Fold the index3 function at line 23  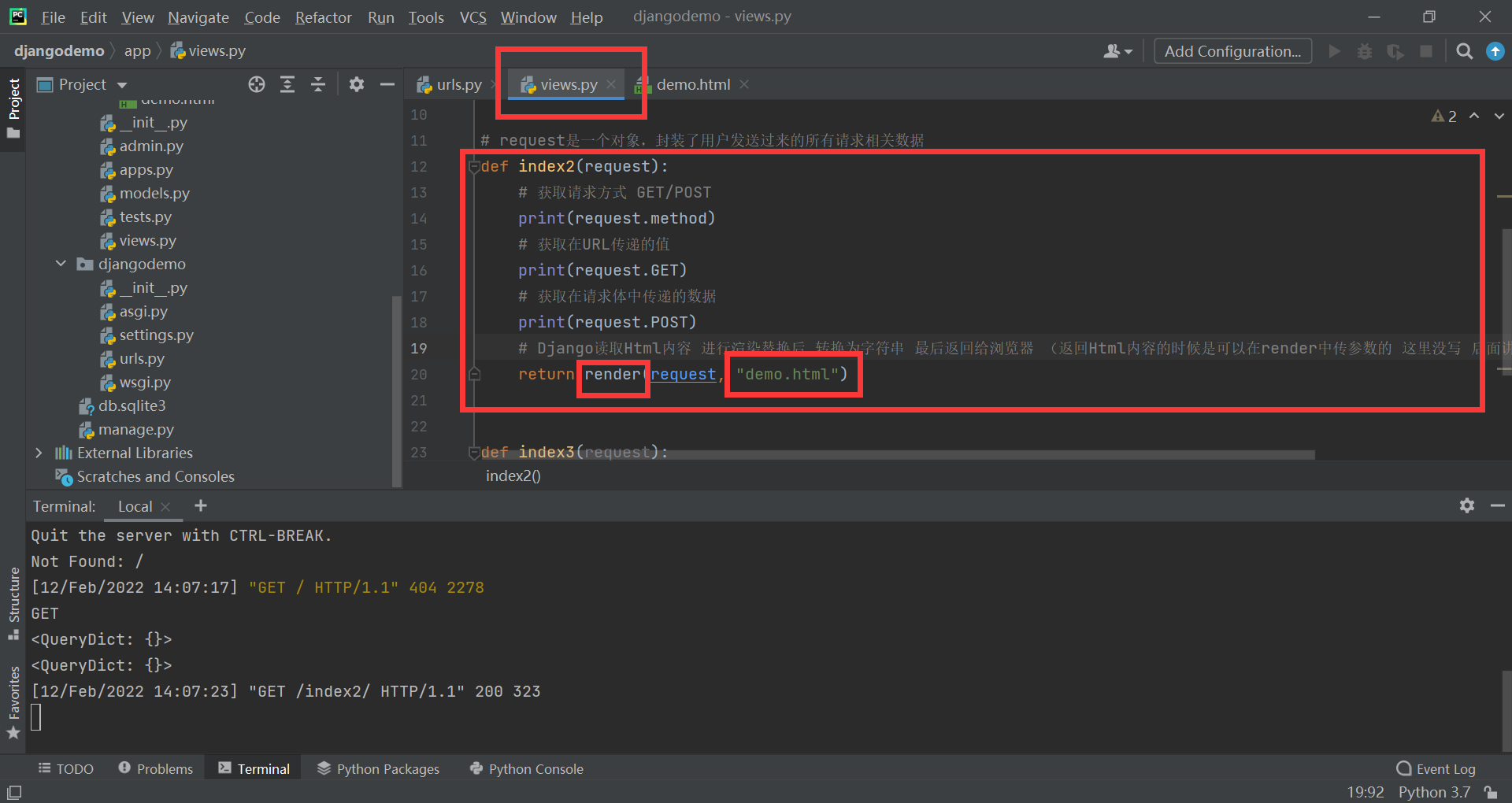pos(474,452)
